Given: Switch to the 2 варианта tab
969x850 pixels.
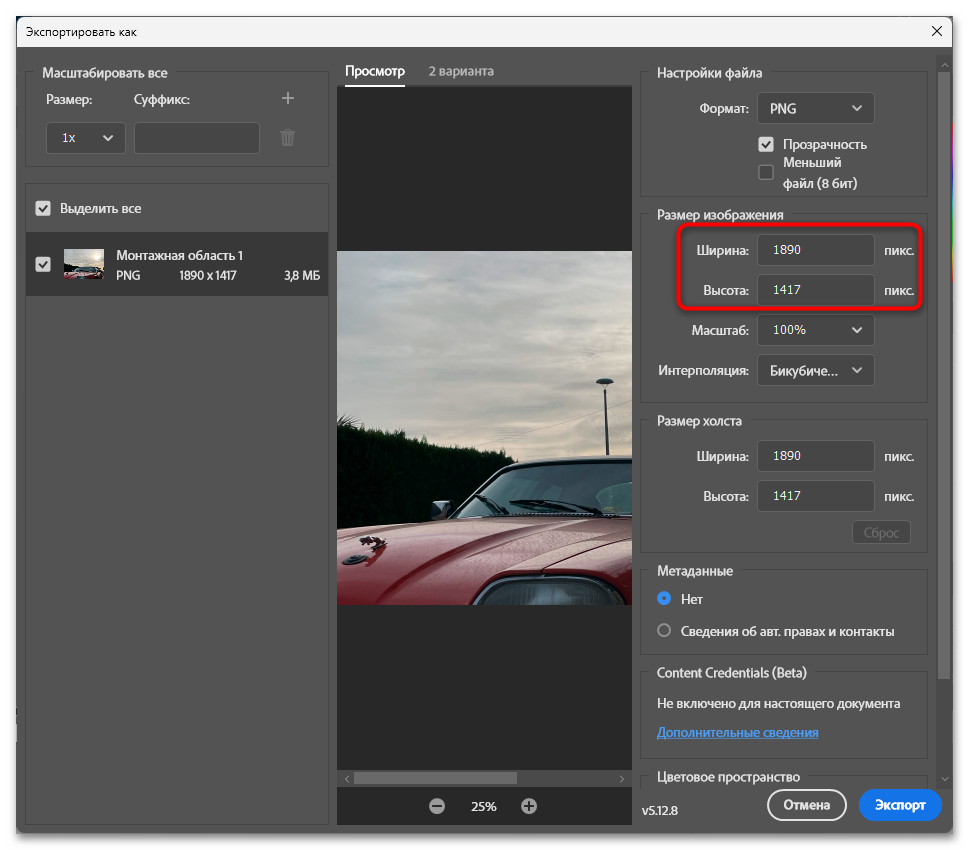Looking at the screenshot, I should tap(460, 71).
